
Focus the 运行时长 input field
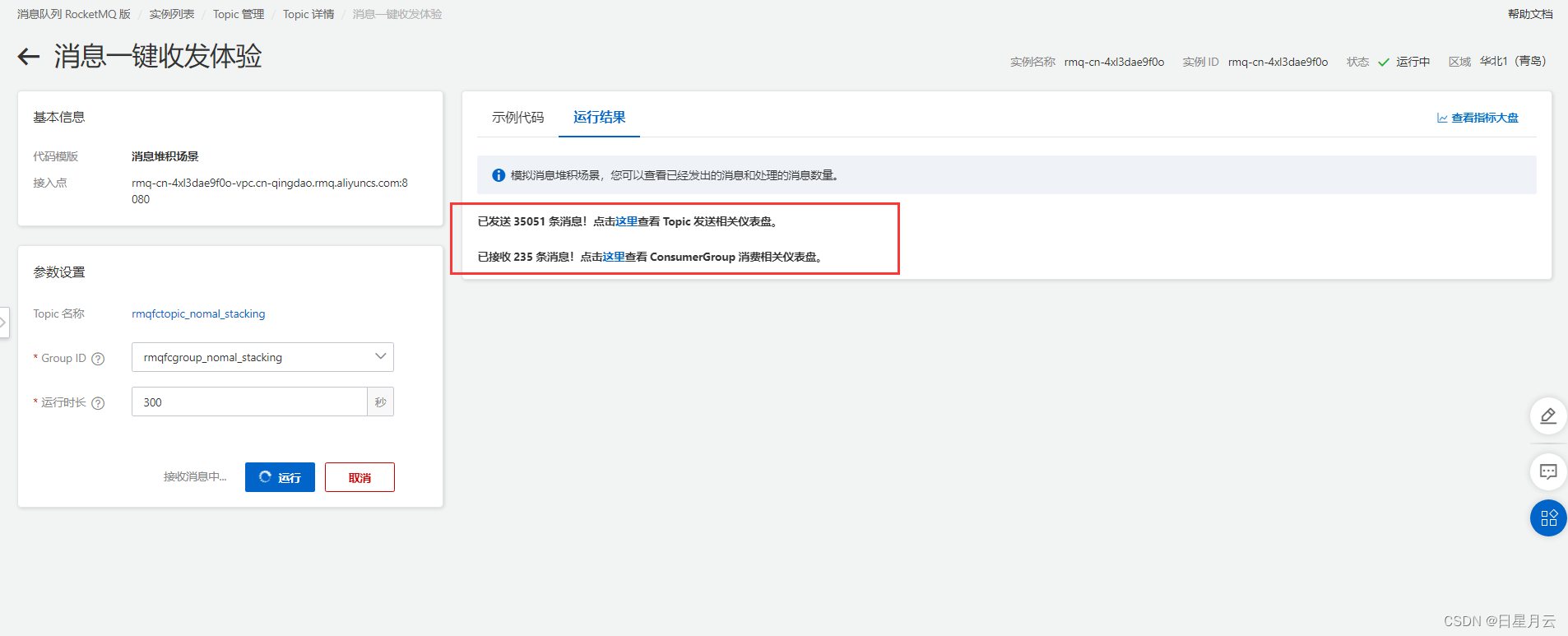(x=249, y=402)
